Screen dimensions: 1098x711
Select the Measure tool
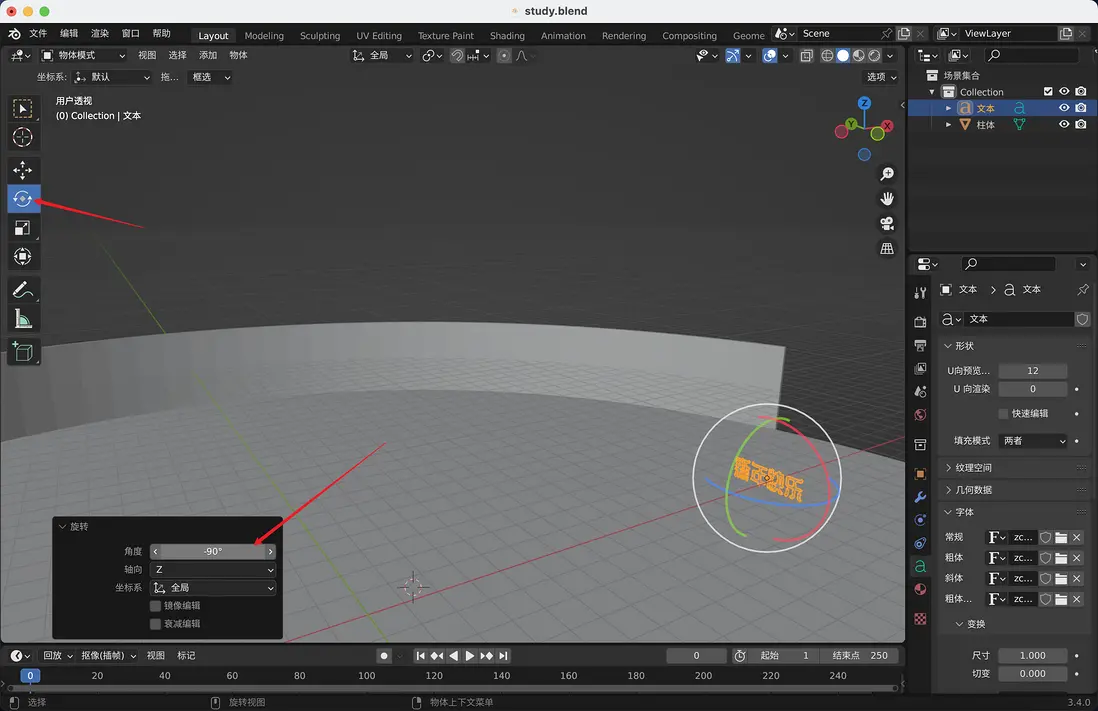[22, 320]
